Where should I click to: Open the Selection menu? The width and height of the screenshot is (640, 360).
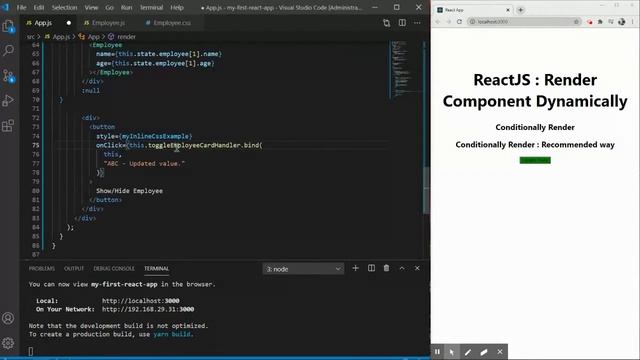64,7
